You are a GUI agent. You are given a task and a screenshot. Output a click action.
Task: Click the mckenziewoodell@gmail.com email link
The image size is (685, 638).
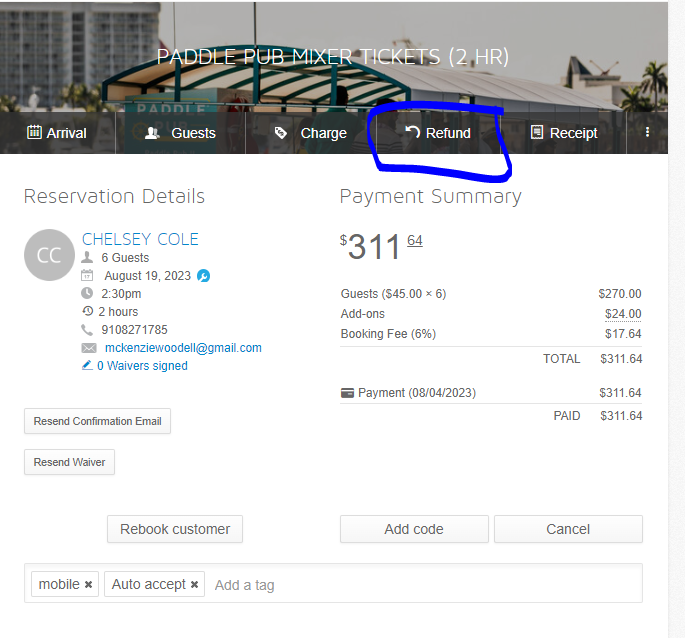click(183, 348)
